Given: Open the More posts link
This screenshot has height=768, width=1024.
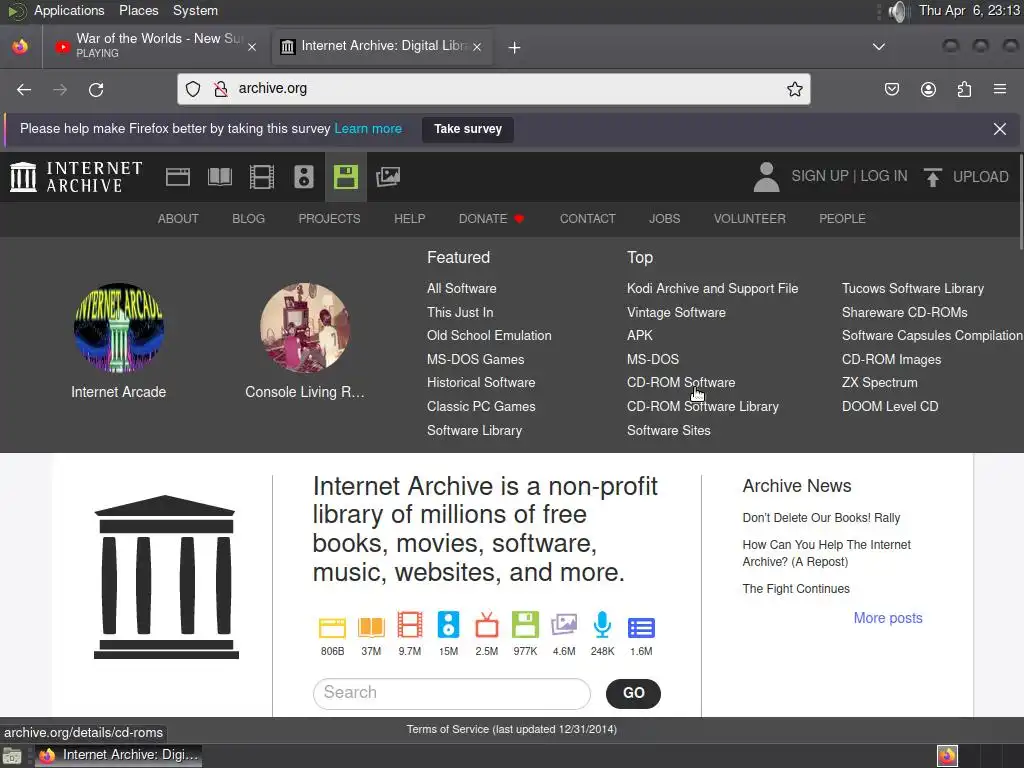Looking at the screenshot, I should [888, 618].
